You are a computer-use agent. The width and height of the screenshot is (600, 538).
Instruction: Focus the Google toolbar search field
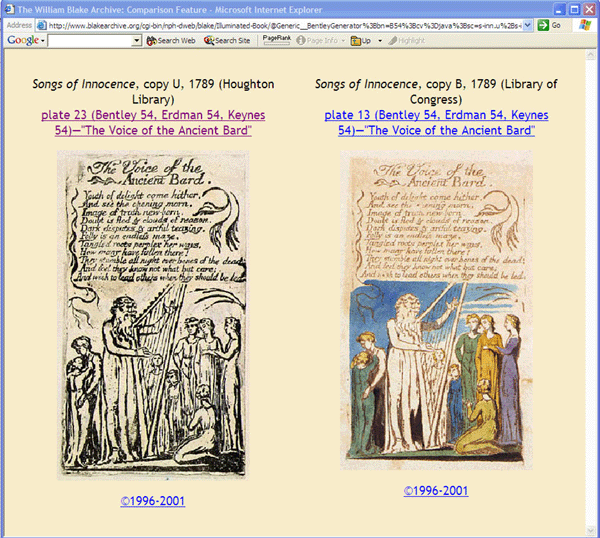90,41
